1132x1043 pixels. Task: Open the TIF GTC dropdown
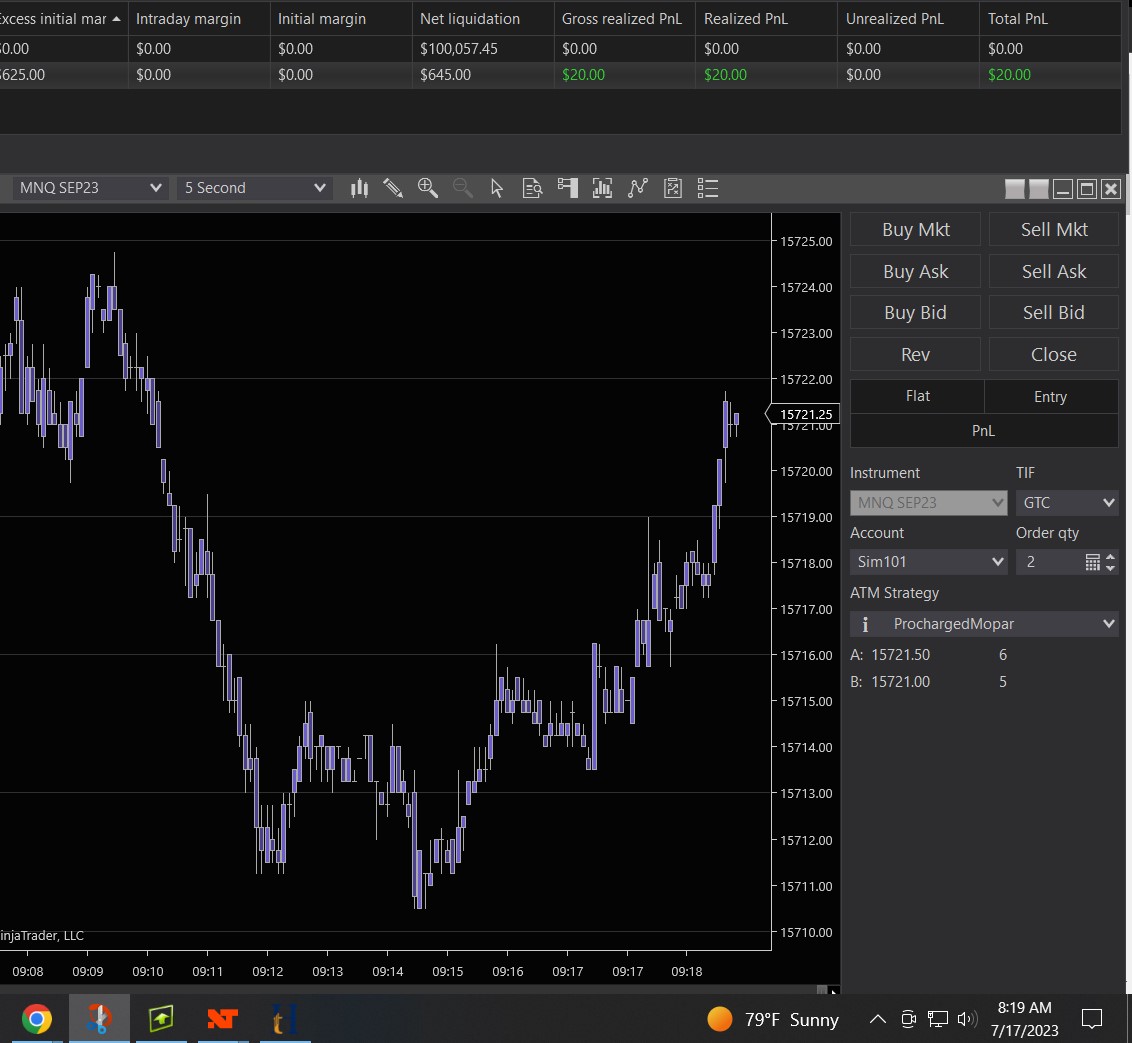(x=1067, y=503)
